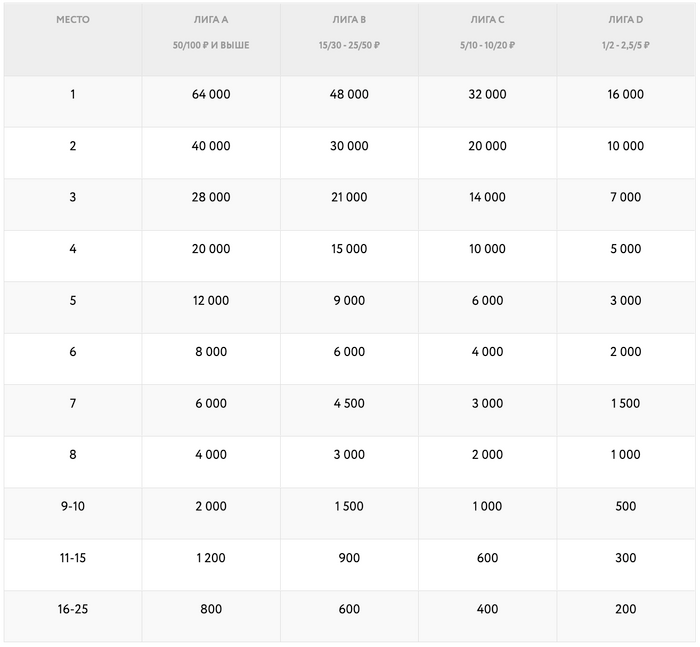Screen dimensions: 700x647
Task: Select the ЛИГА A column header
Action: tap(210, 20)
